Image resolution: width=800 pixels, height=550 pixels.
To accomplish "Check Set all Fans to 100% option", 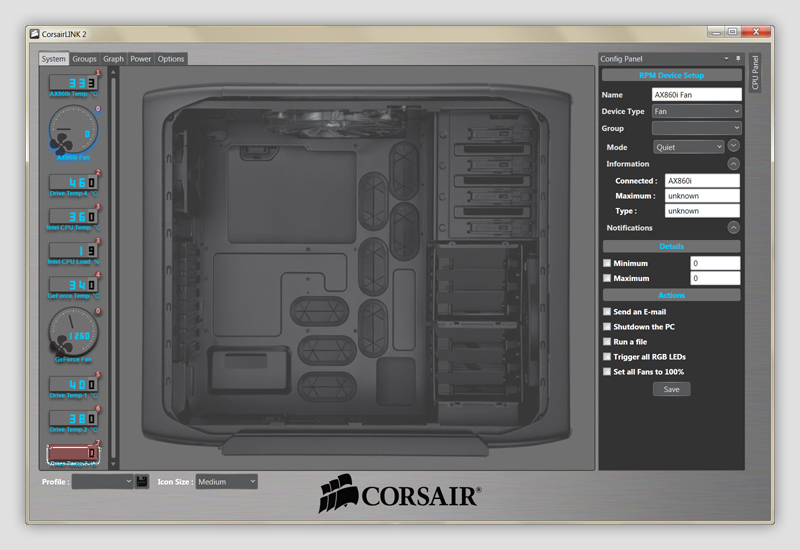I will (607, 371).
